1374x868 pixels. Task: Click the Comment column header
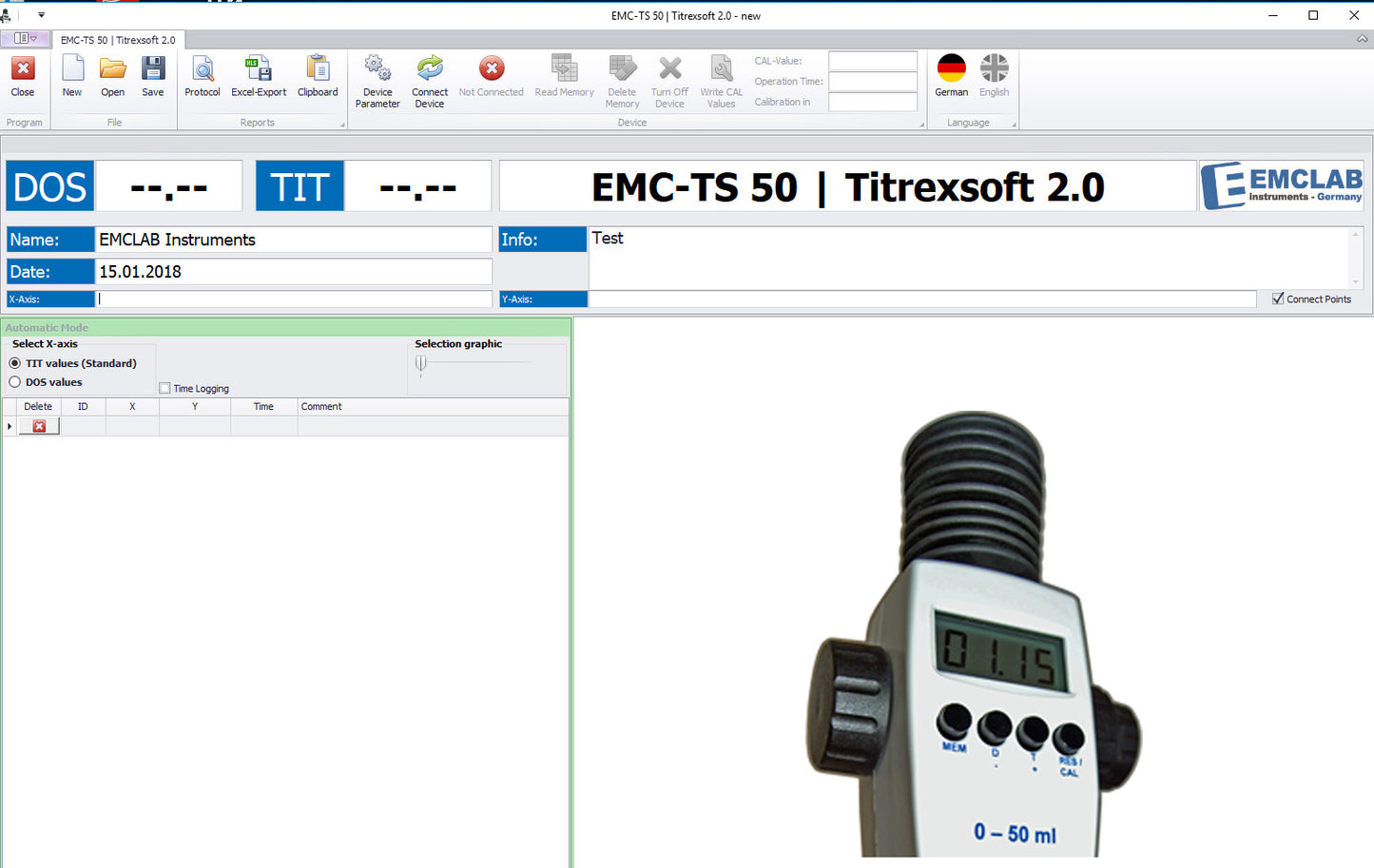click(x=434, y=406)
